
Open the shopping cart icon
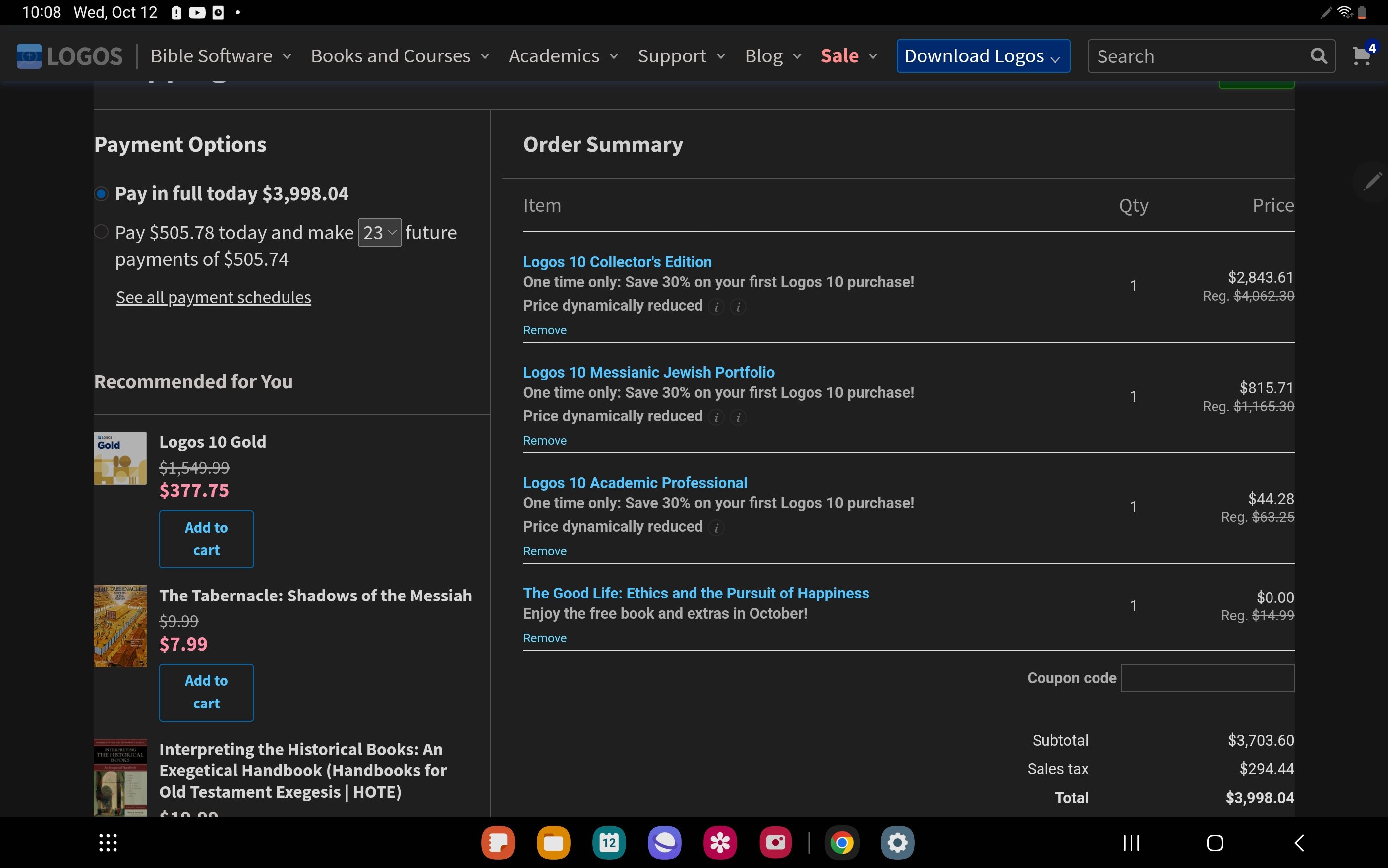1361,55
